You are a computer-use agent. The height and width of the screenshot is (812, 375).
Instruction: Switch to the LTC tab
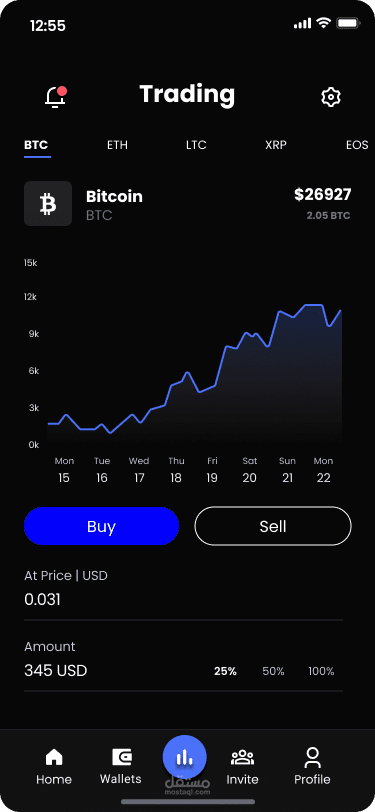click(x=196, y=145)
